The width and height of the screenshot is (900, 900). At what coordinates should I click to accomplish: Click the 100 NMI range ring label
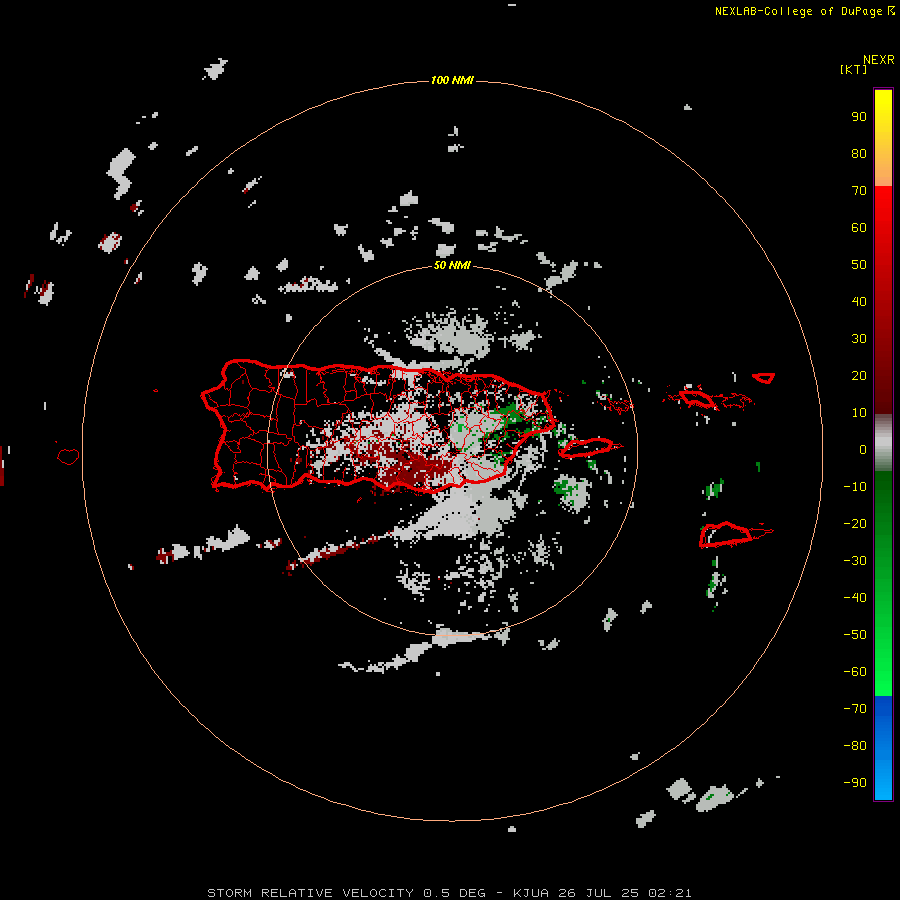click(x=452, y=80)
